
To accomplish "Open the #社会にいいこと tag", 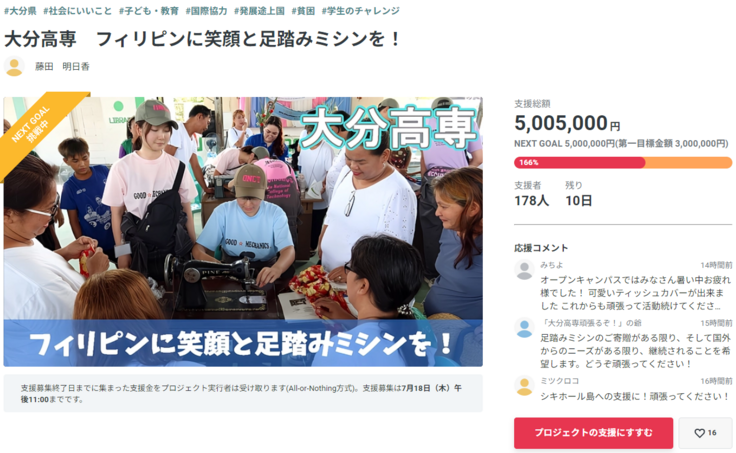I will pyautogui.click(x=78, y=11).
